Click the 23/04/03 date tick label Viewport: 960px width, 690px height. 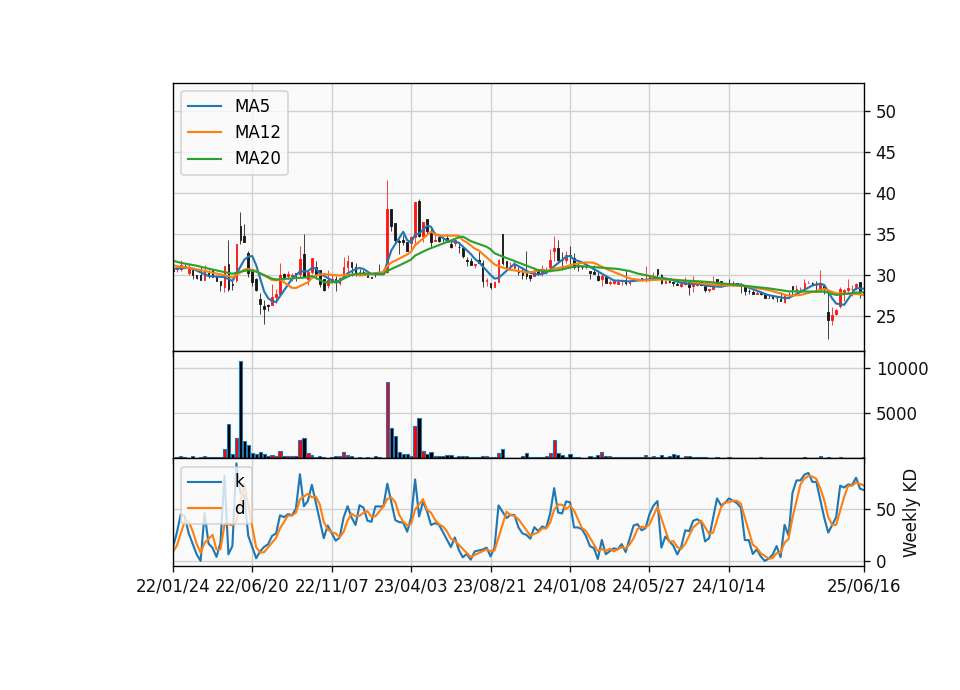tap(411, 586)
